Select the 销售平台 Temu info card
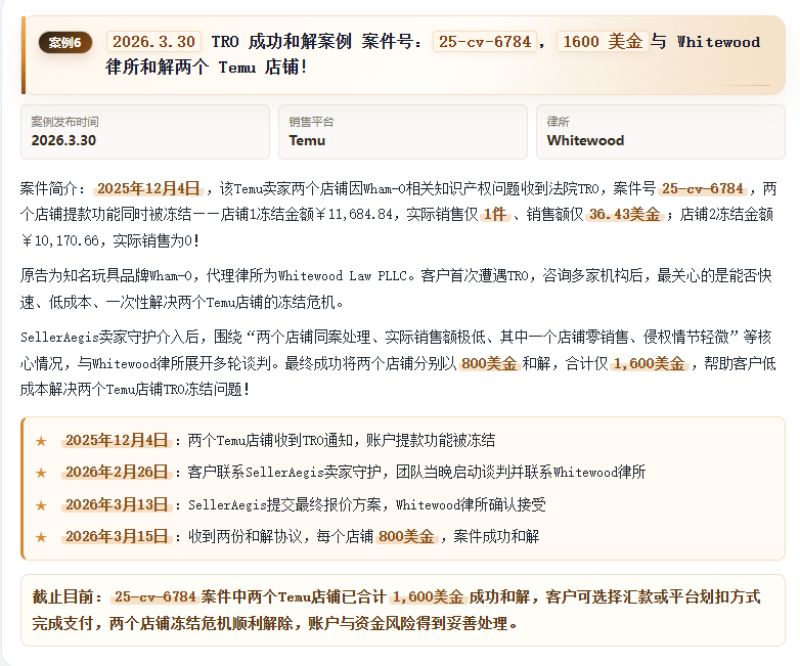The width and height of the screenshot is (800, 666). pyautogui.click(x=403, y=132)
